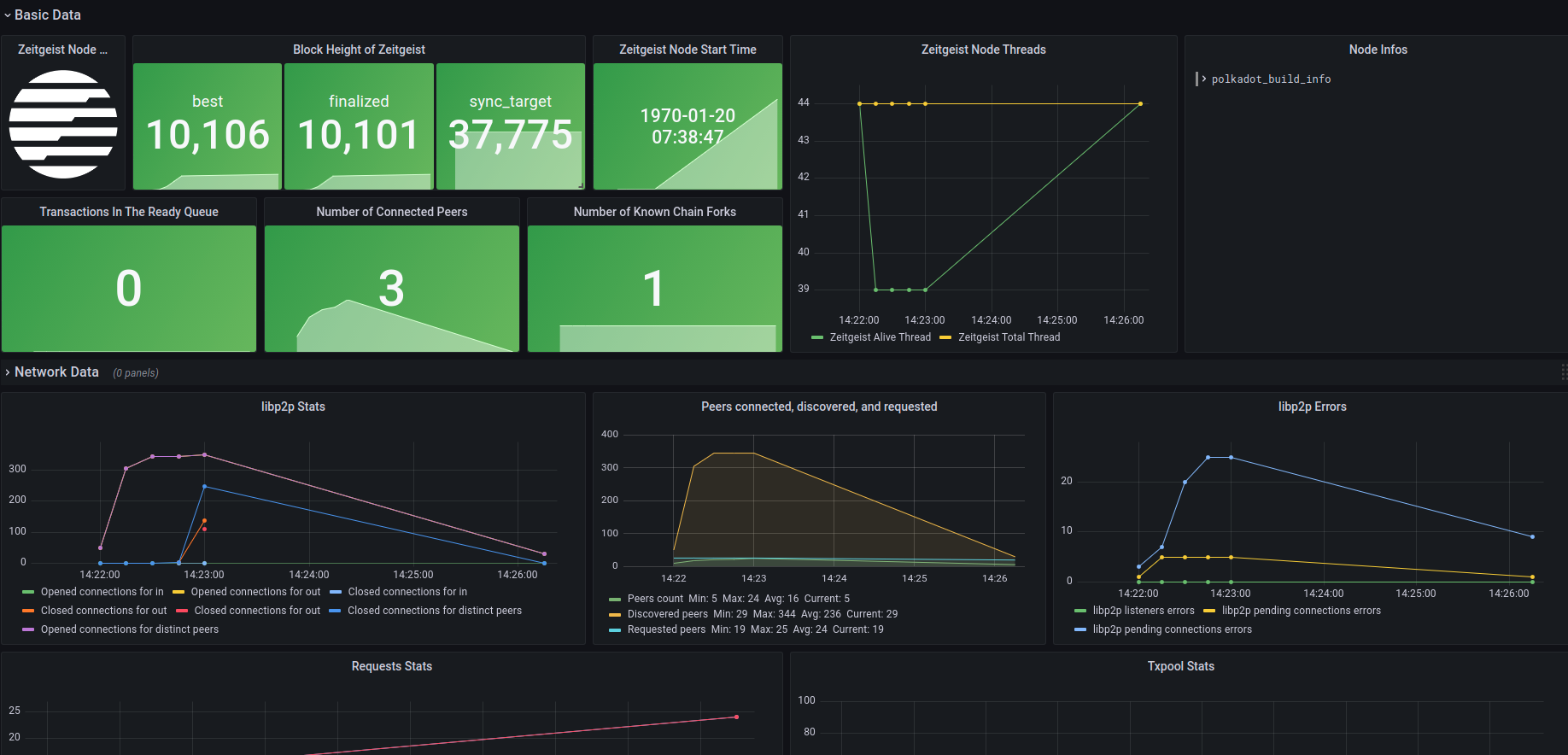Screen dimensions: 1568x755
Task: Toggle the Zeitgeist Total Thread series label
Action: click(1009, 337)
